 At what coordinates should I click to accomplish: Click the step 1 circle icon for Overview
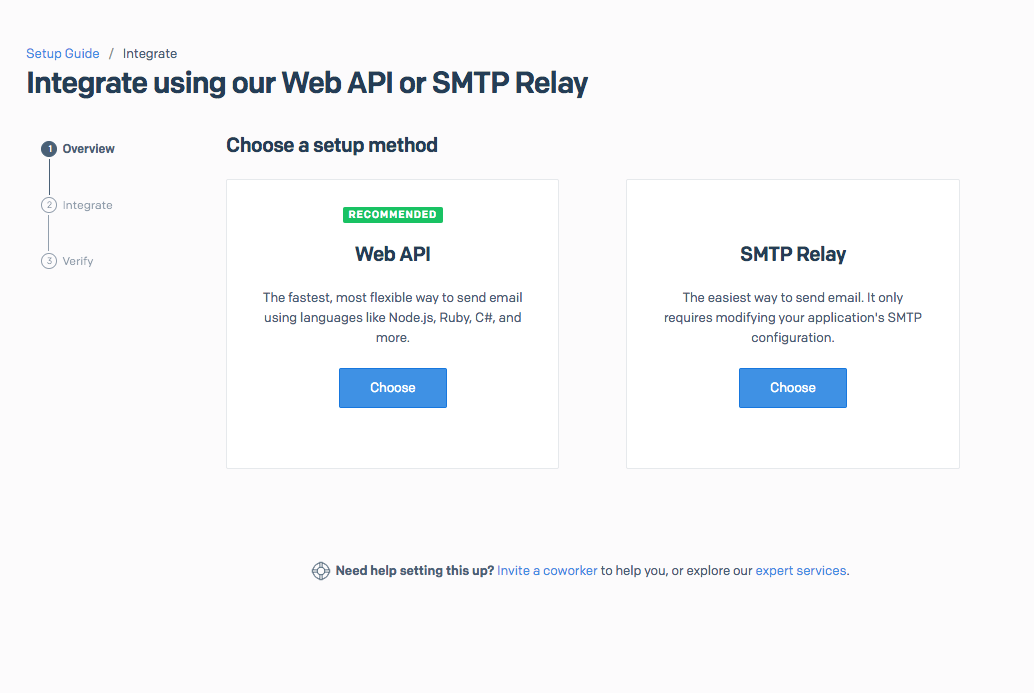pos(48,149)
